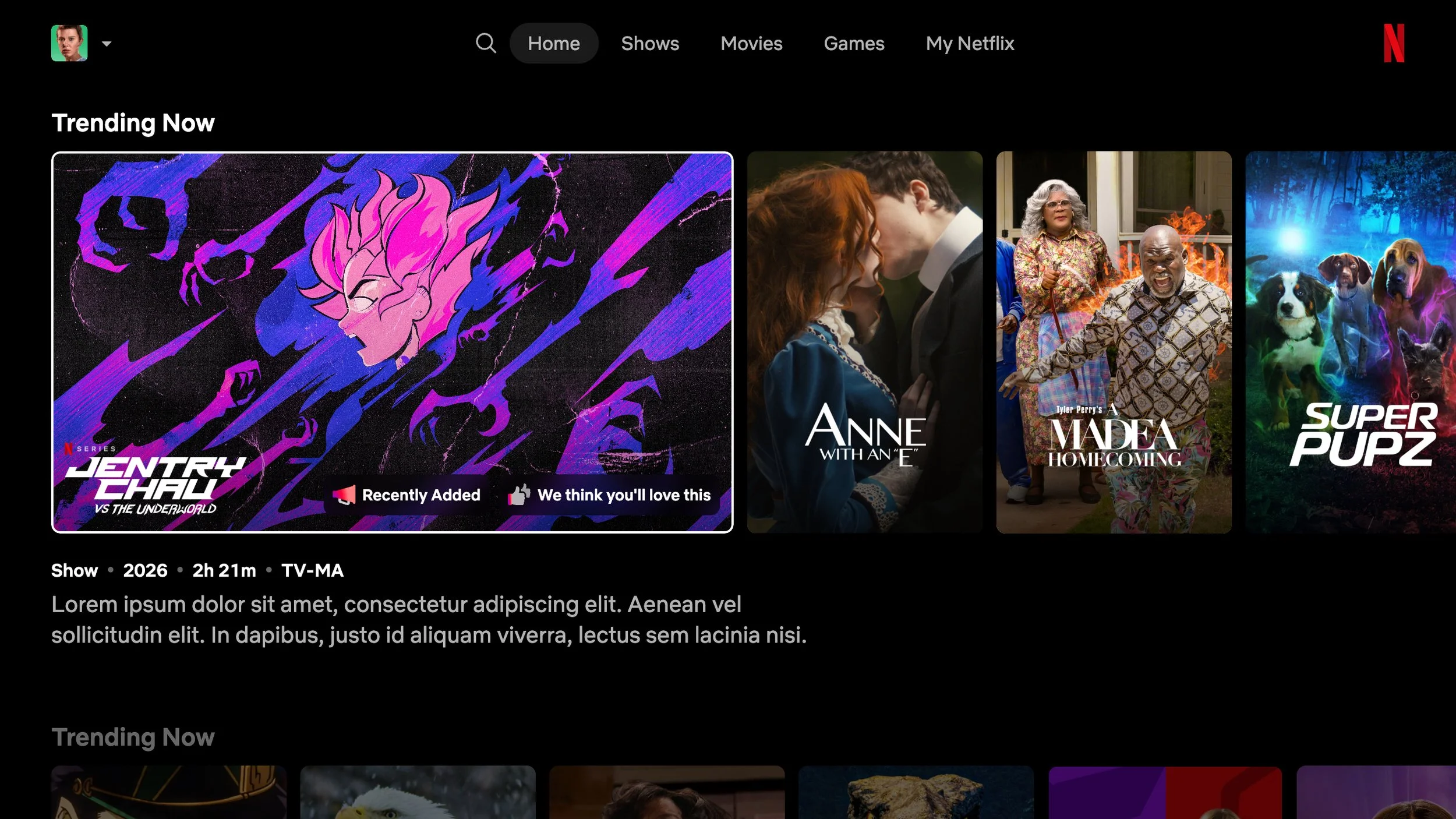Click the Recently Added badge label

(x=421, y=495)
